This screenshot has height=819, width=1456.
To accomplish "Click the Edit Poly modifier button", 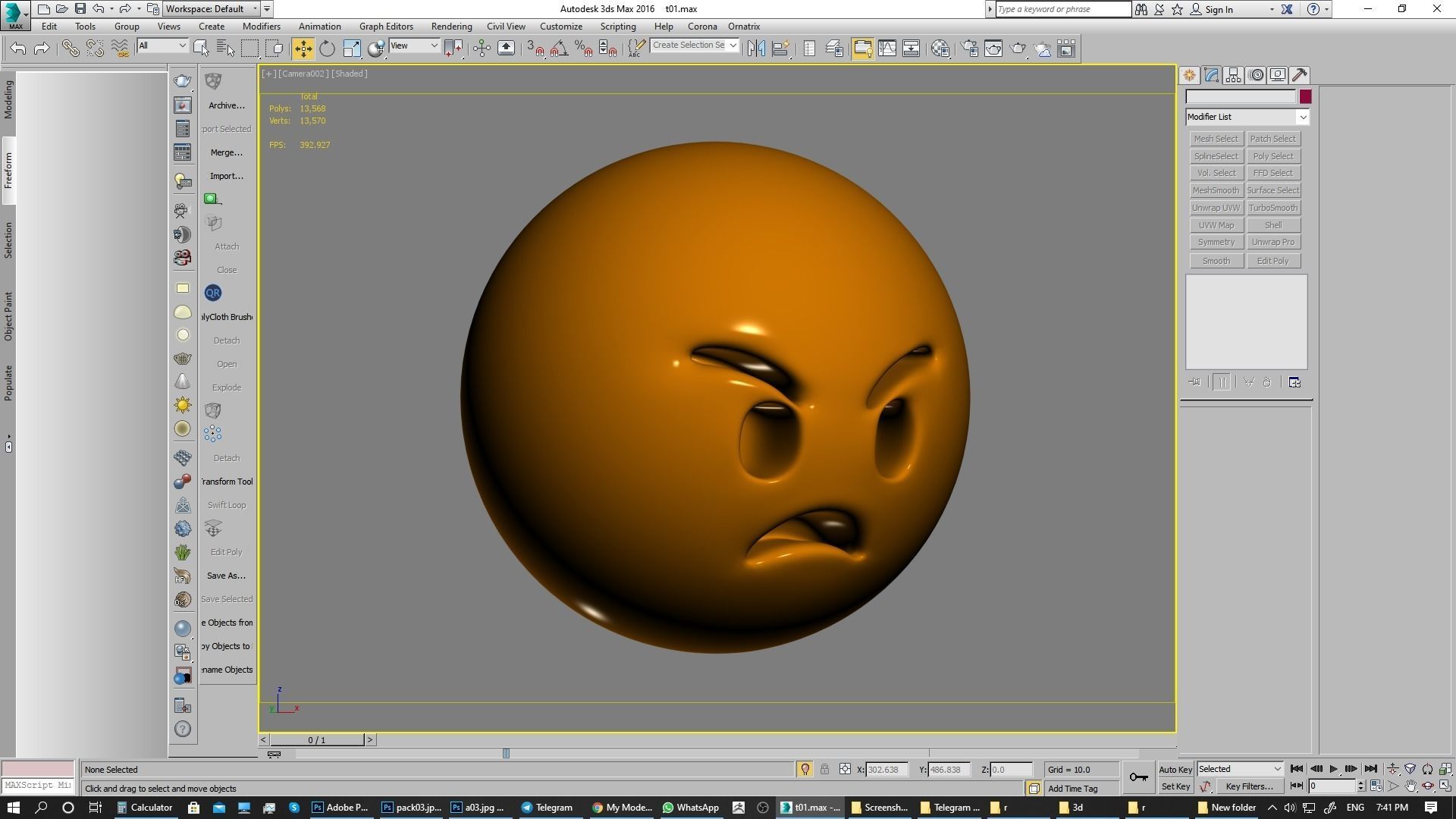I will point(1272,261).
